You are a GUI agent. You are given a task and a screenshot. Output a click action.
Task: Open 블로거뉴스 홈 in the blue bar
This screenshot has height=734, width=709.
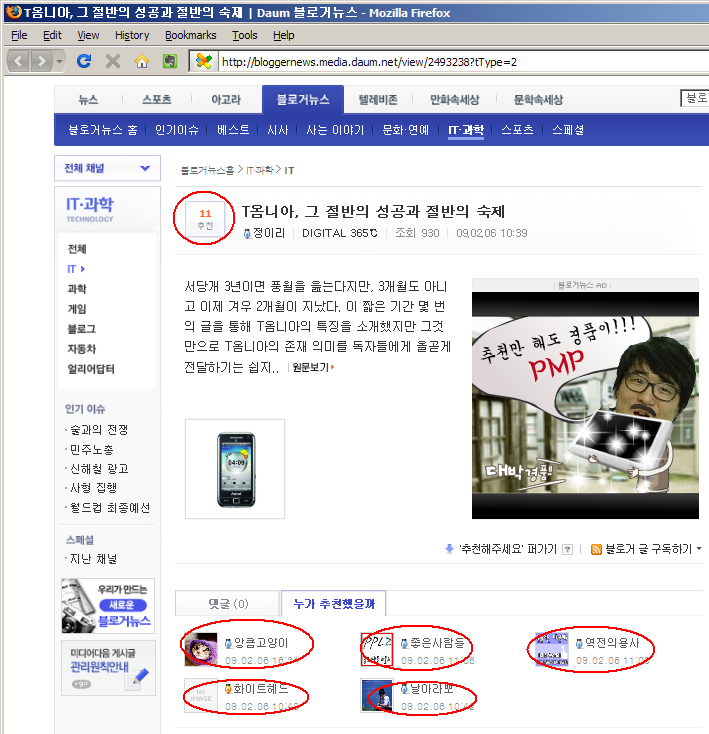(103, 130)
